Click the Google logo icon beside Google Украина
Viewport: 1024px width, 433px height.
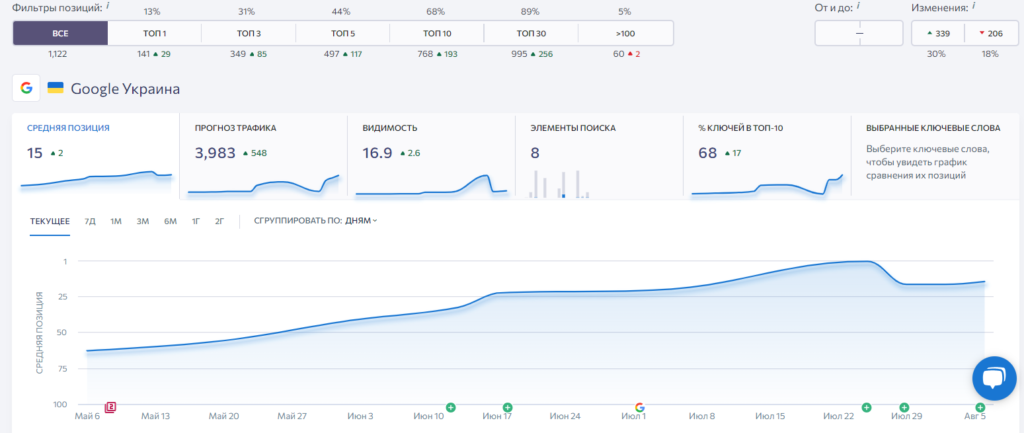click(x=26, y=88)
